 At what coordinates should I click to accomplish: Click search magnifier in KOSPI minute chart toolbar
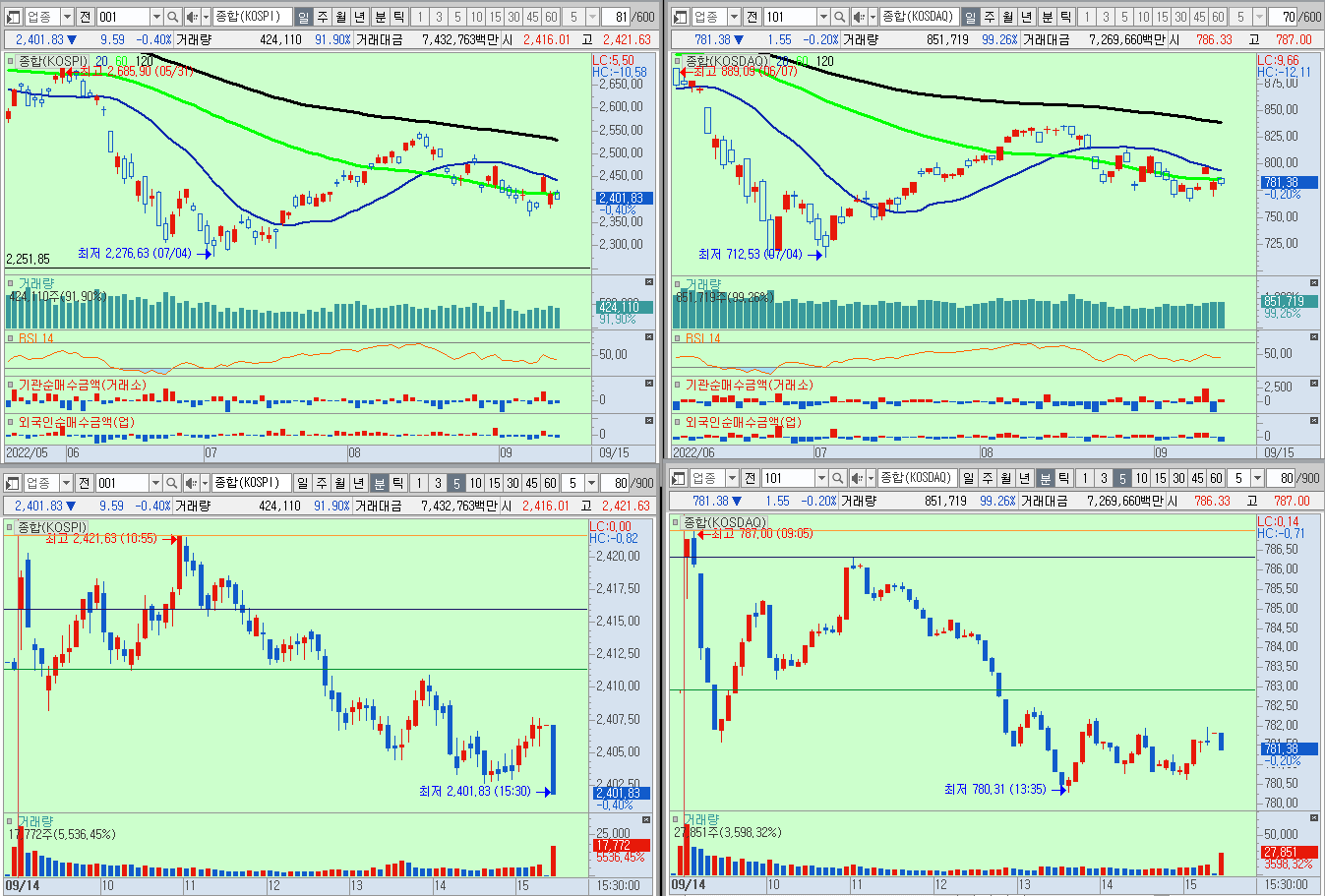172,483
